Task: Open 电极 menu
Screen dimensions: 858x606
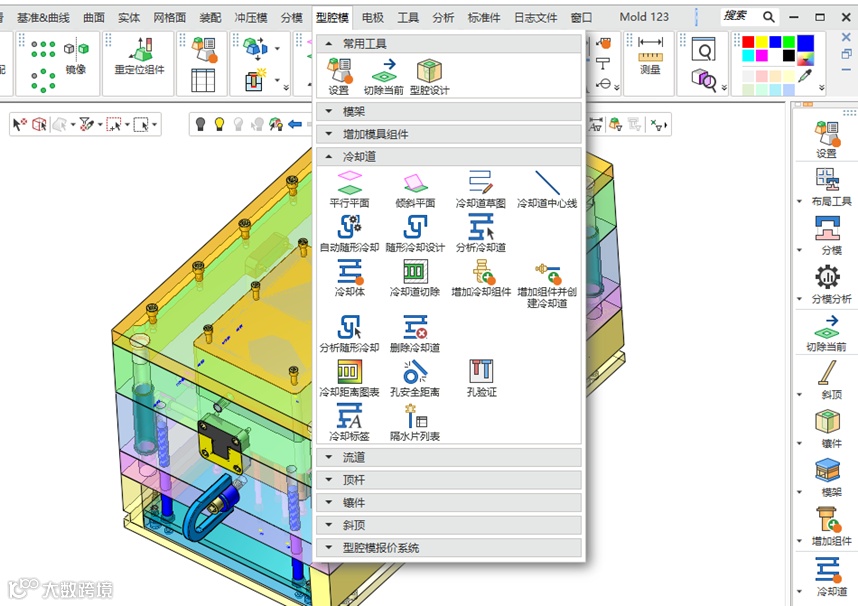Action: coord(373,18)
